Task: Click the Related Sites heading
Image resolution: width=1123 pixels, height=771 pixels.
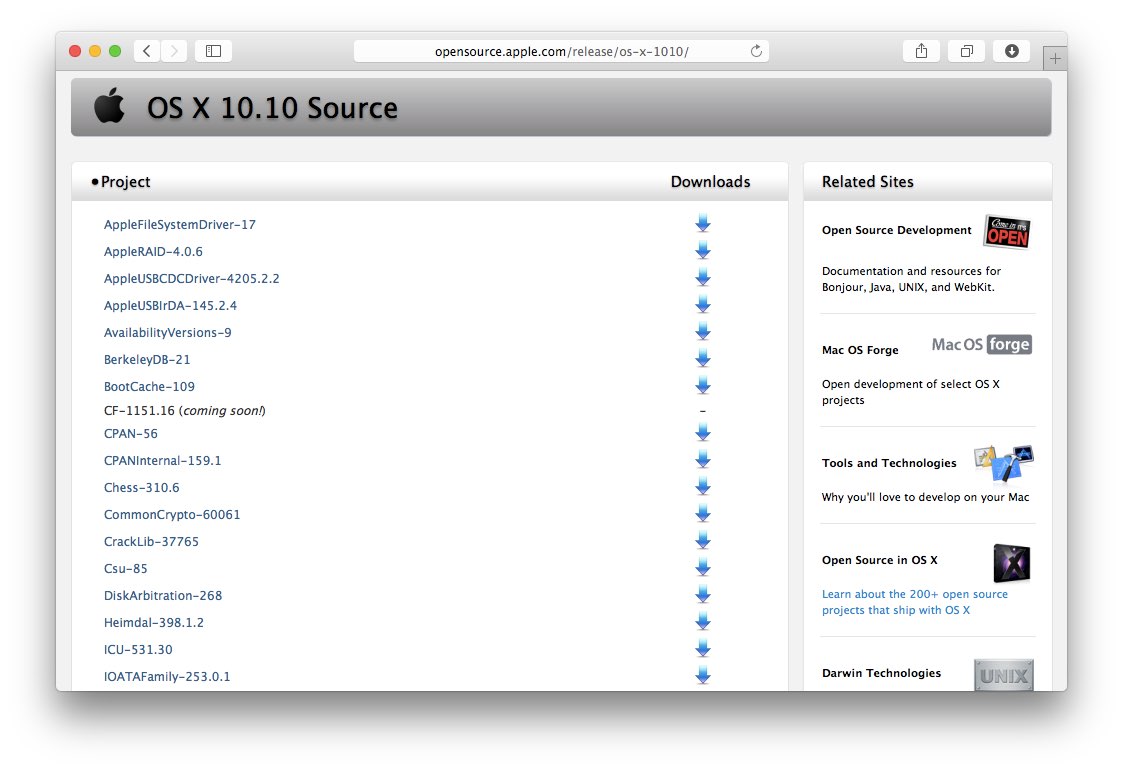Action: pos(867,182)
